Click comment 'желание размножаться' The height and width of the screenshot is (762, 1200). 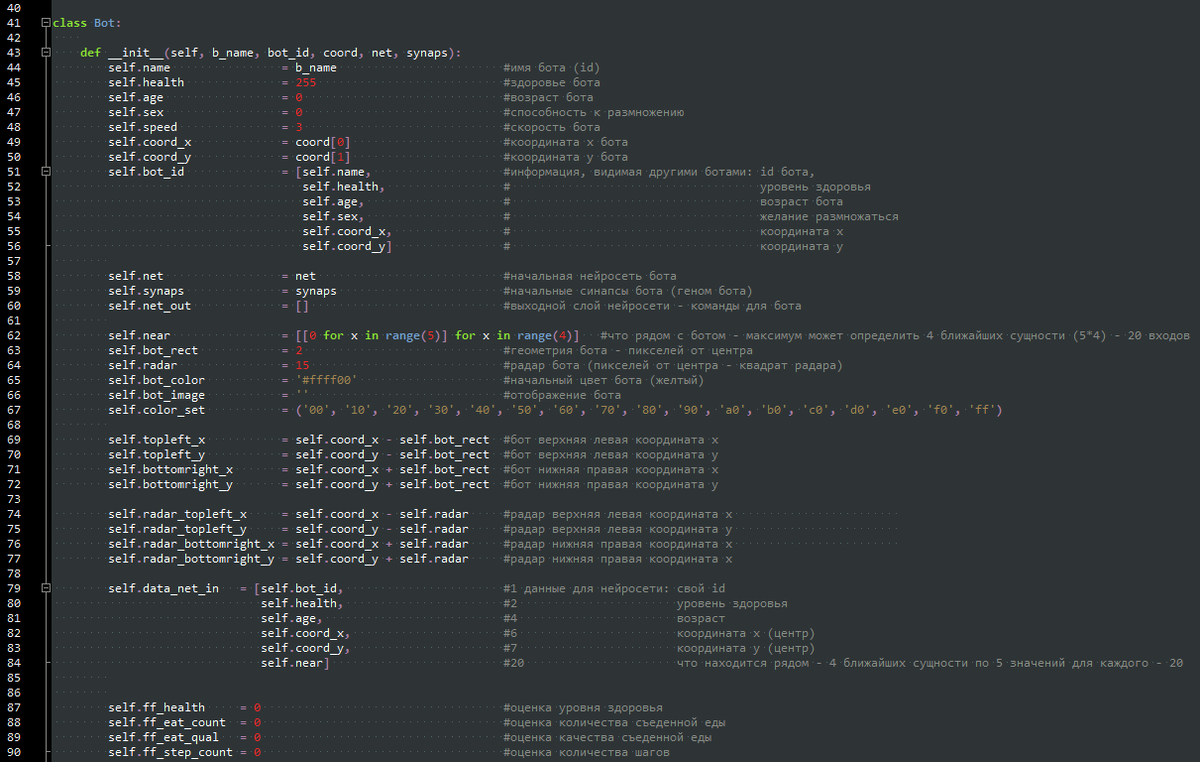(829, 216)
